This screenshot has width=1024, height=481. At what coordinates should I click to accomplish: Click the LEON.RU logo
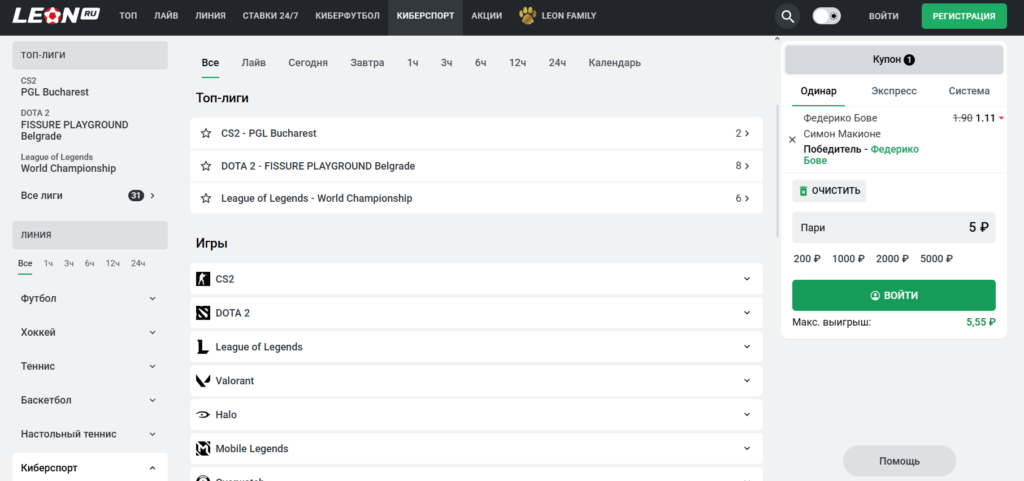[x=53, y=16]
